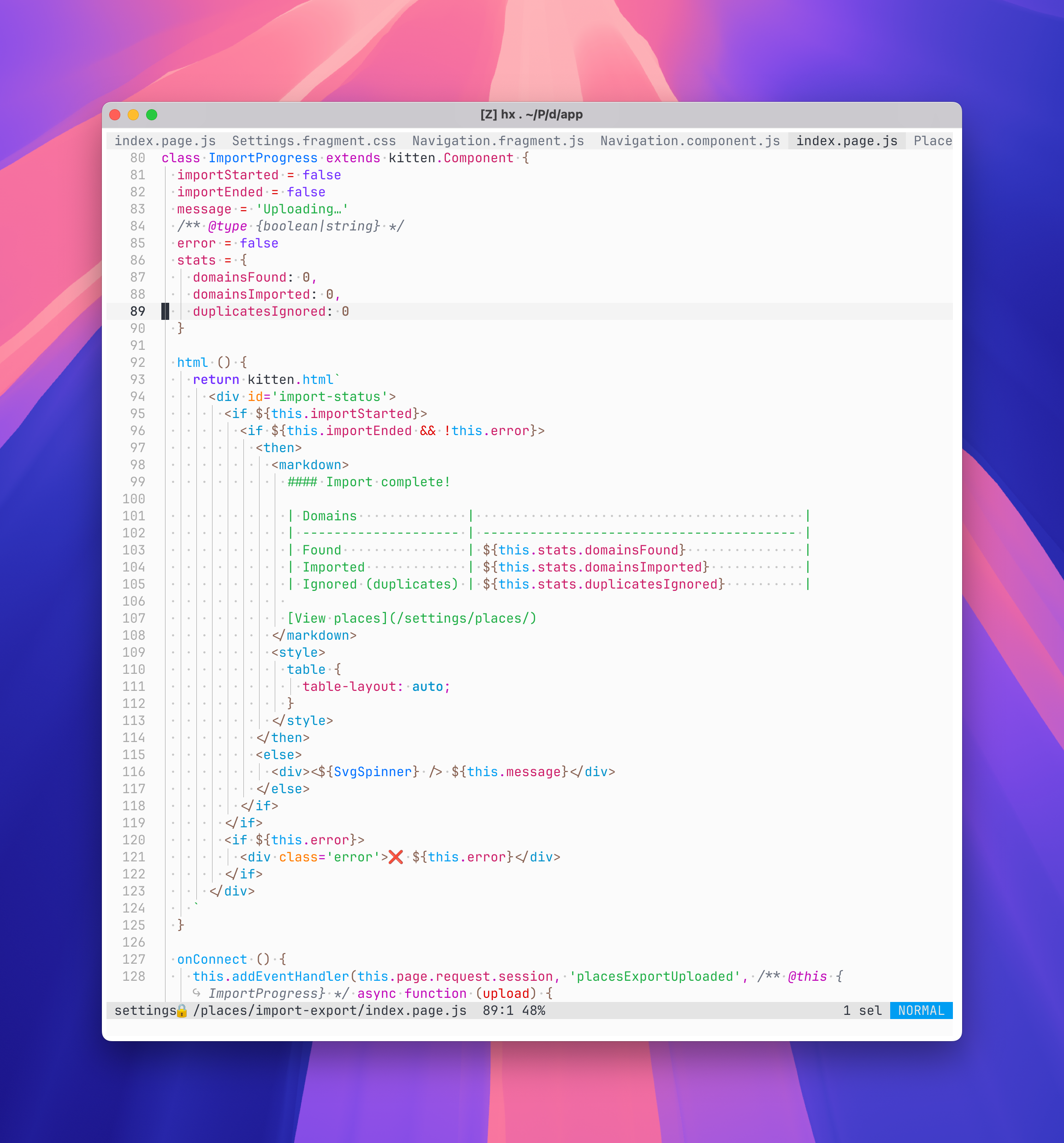Screen dimensions: 1064x1143
Task: Click 'async function' on the wrapped line
Action: point(412,994)
